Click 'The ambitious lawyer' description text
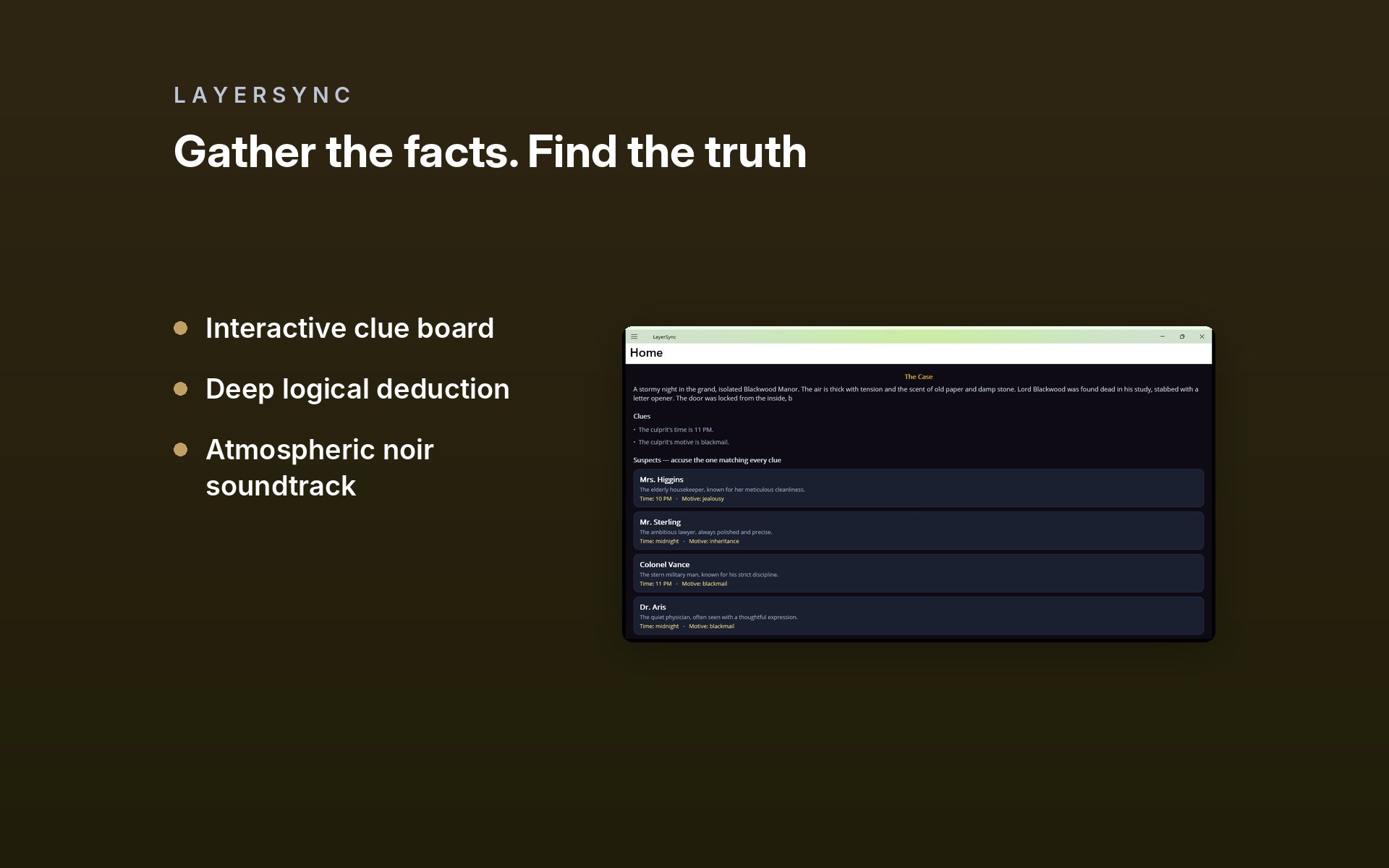Viewport: 1389px width, 868px height. 706,532
